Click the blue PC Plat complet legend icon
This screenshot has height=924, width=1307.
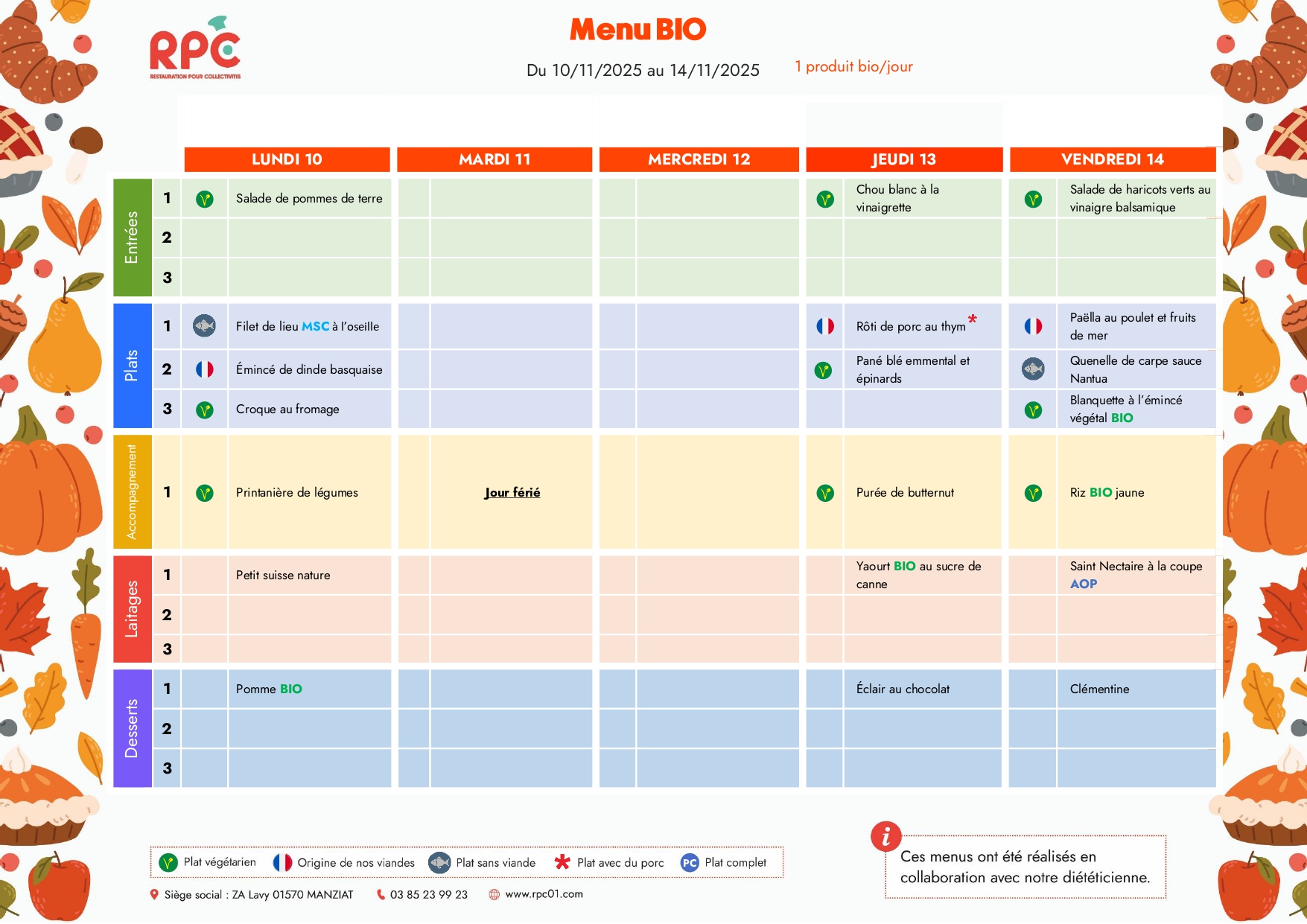(x=690, y=863)
